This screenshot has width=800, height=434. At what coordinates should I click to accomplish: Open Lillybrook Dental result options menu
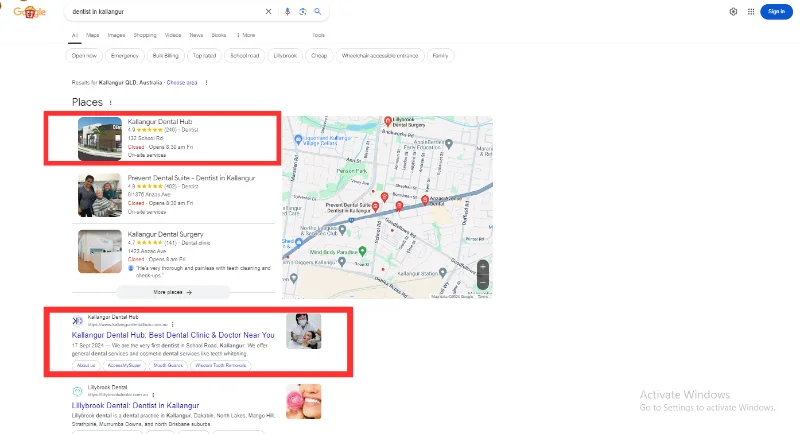(x=153, y=395)
